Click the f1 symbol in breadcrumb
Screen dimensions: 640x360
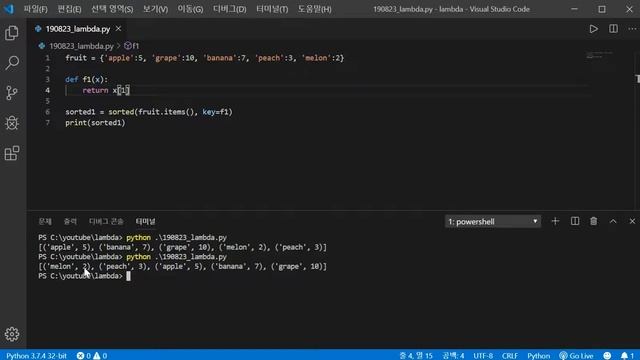pos(132,46)
